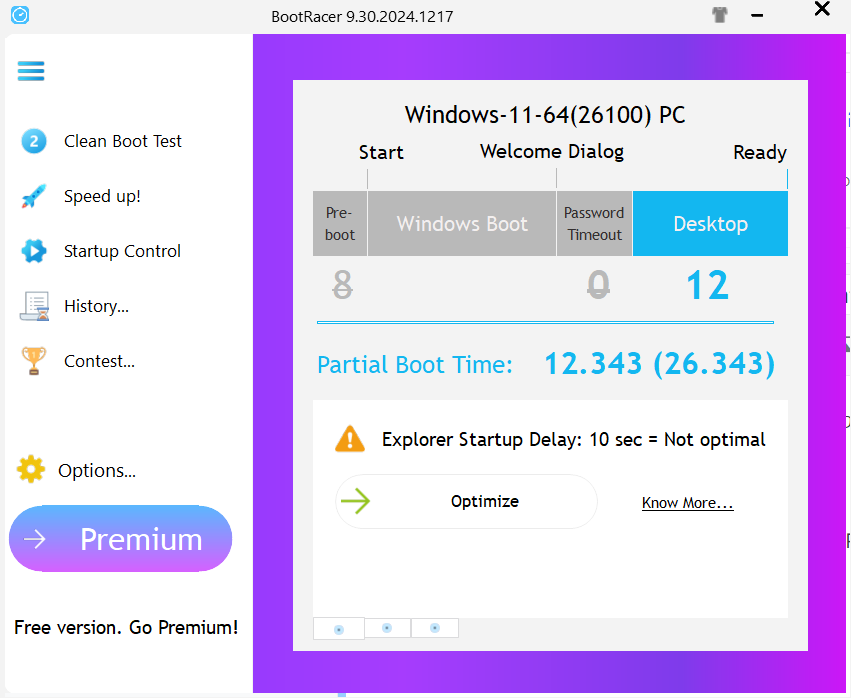The width and height of the screenshot is (851, 698).
Task: Click the Desktop time value 12
Action: [707, 285]
